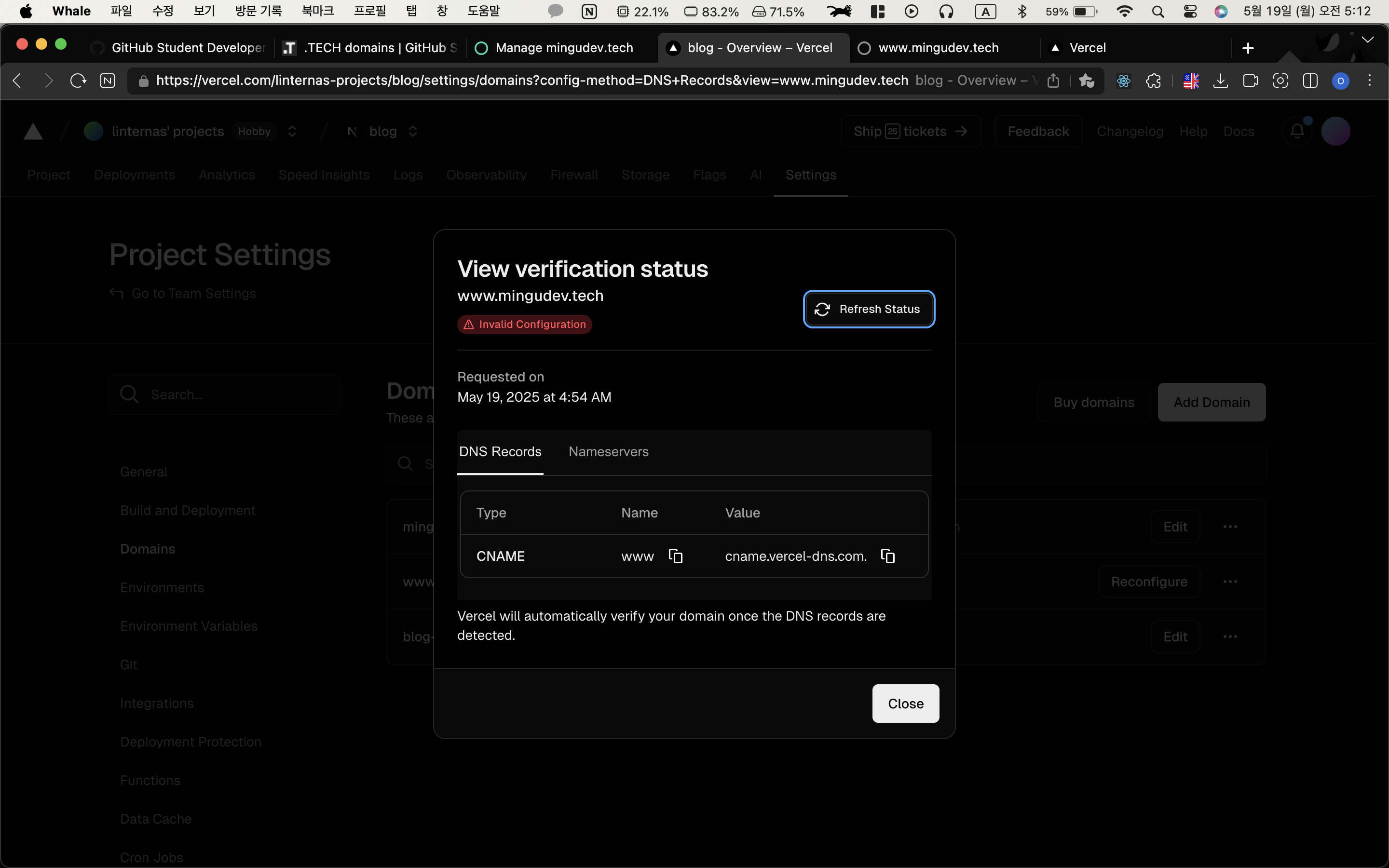The image size is (1389, 868).
Task: Expand the tab list chevron
Action: tap(1368, 40)
